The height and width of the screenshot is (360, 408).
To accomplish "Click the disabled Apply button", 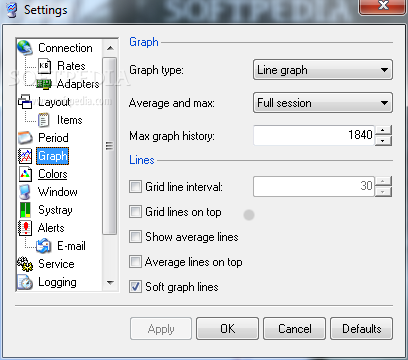I will [161, 329].
